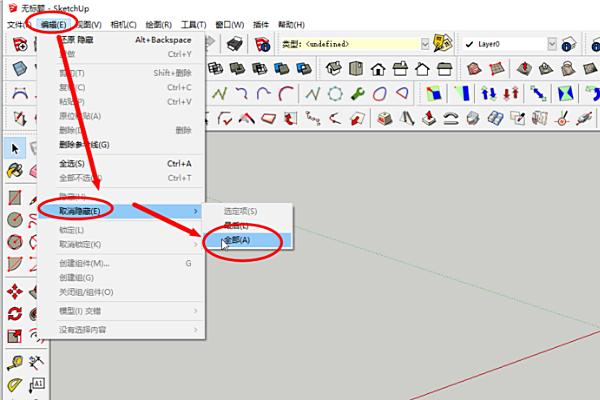600x400 pixels.
Task: Open the 编辑(E) menu
Action: click(x=54, y=25)
